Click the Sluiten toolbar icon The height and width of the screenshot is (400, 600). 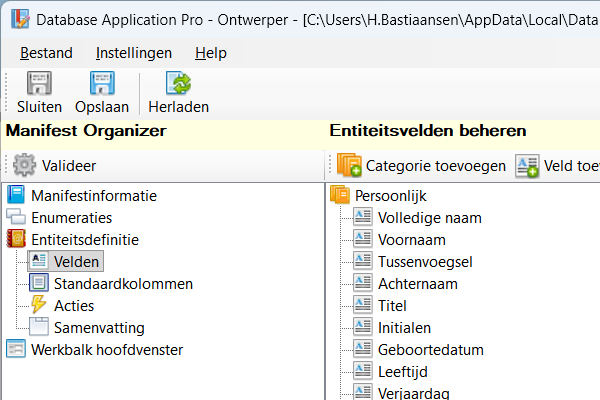[x=39, y=84]
